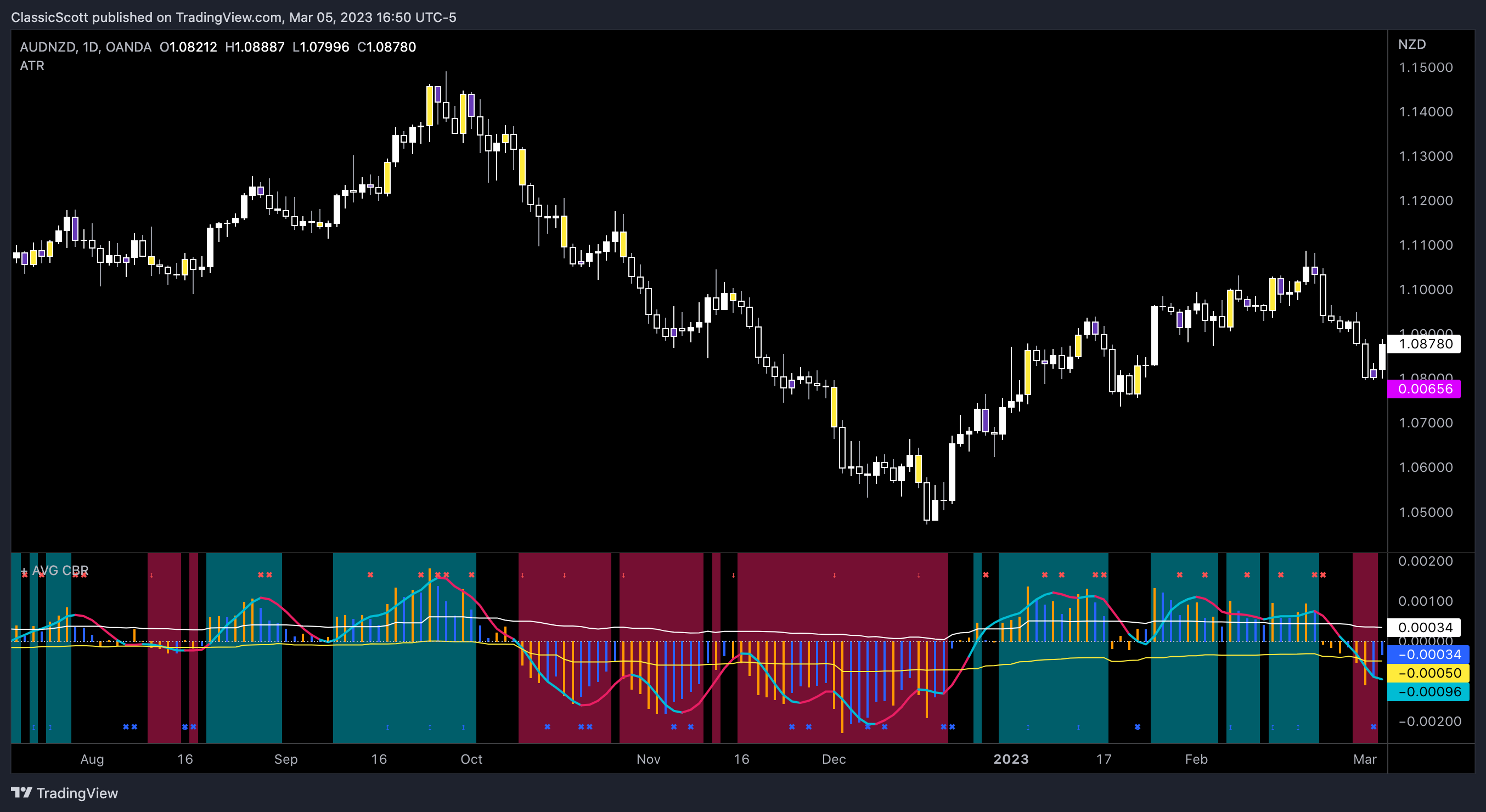Click the 1.15000 price axis label

pyautogui.click(x=1426, y=67)
